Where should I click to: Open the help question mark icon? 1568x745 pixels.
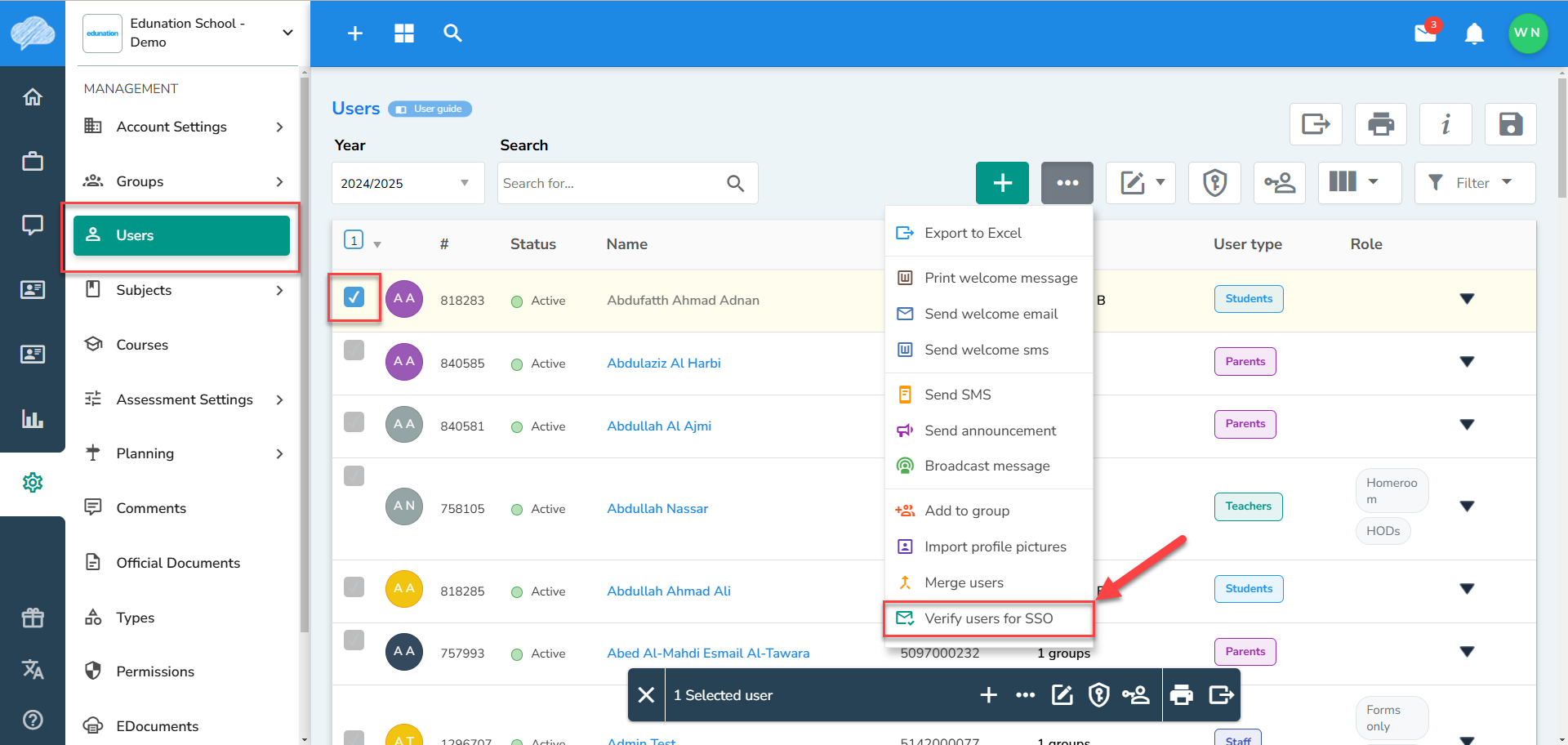[x=33, y=720]
